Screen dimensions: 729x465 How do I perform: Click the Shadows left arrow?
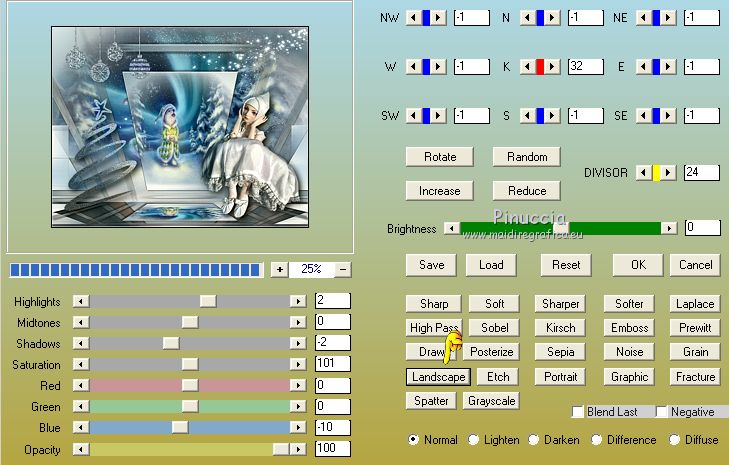click(x=81, y=343)
